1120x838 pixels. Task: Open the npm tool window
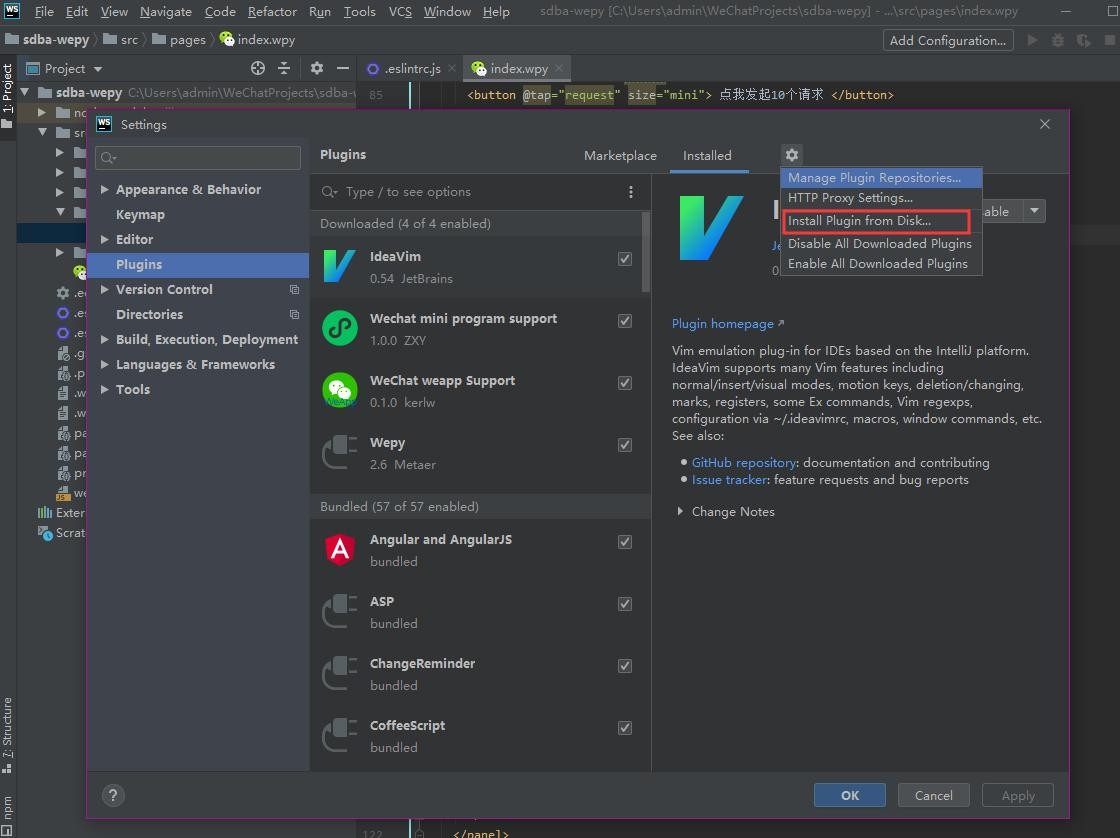click(7, 814)
